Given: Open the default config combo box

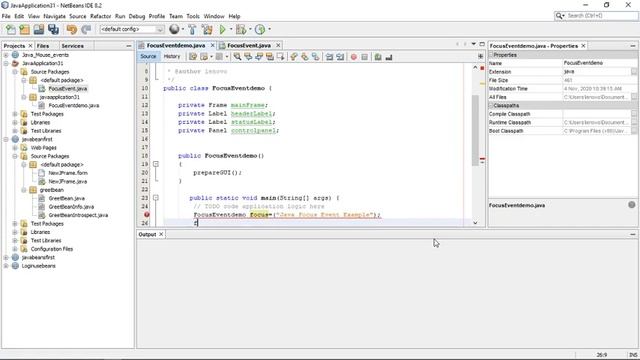Looking at the screenshot, I should point(132,29).
